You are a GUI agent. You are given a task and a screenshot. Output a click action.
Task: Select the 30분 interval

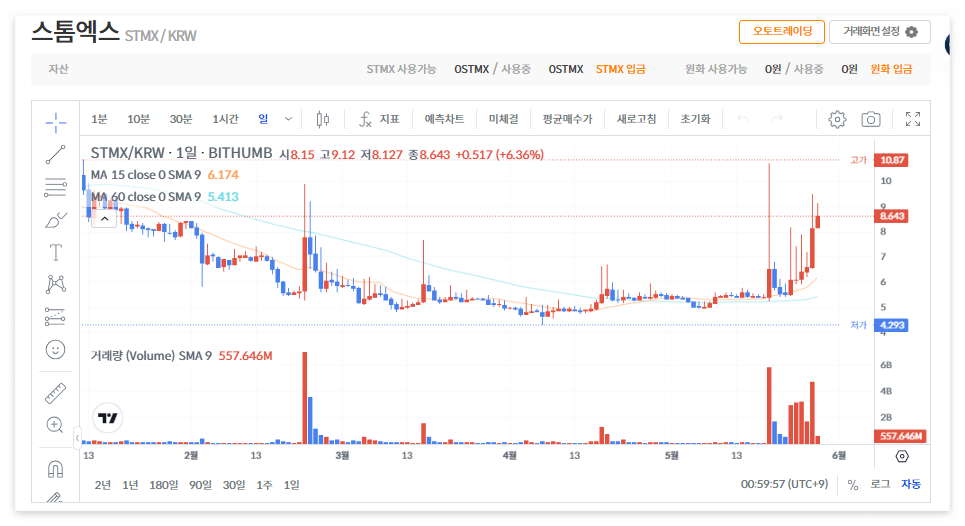181,119
